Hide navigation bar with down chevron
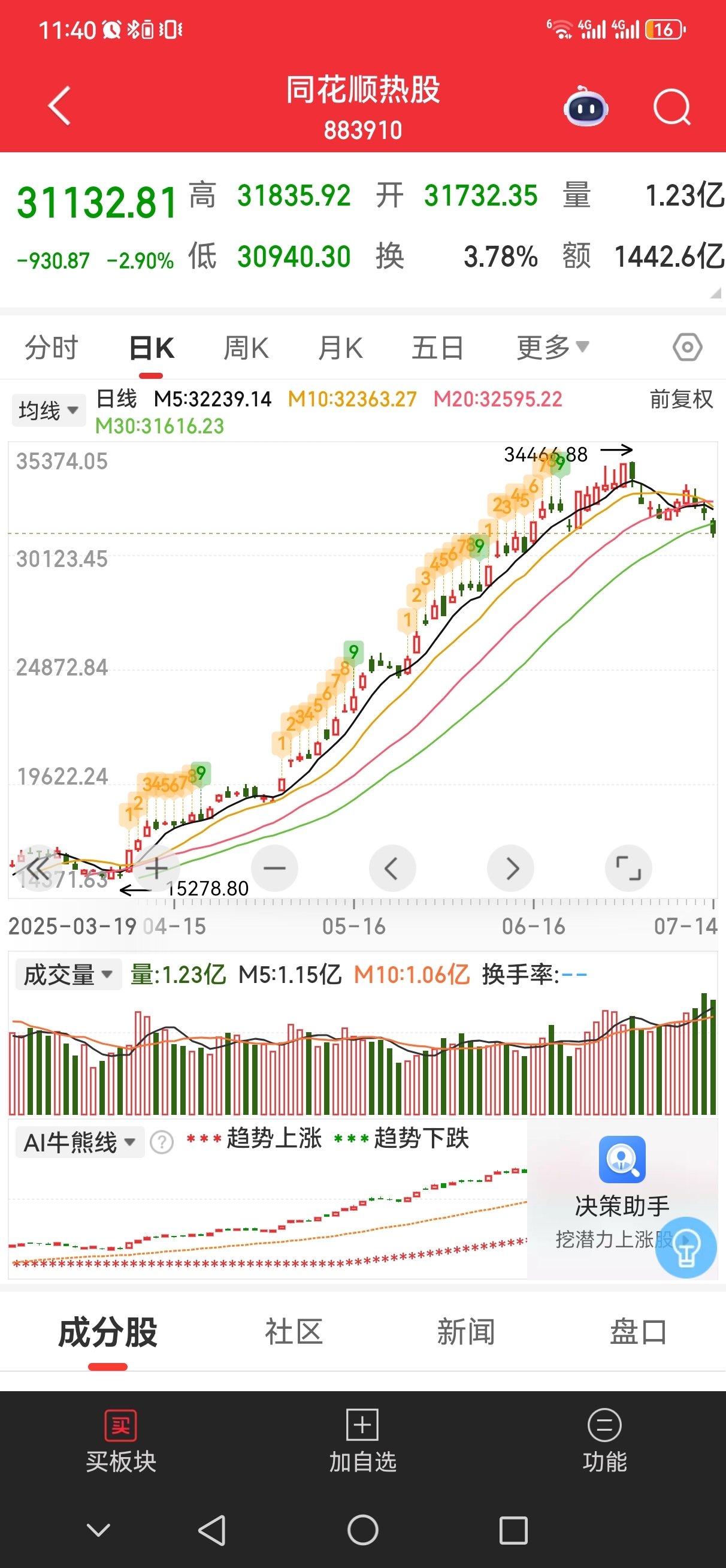Image resolution: width=726 pixels, height=1568 pixels. (x=99, y=1530)
